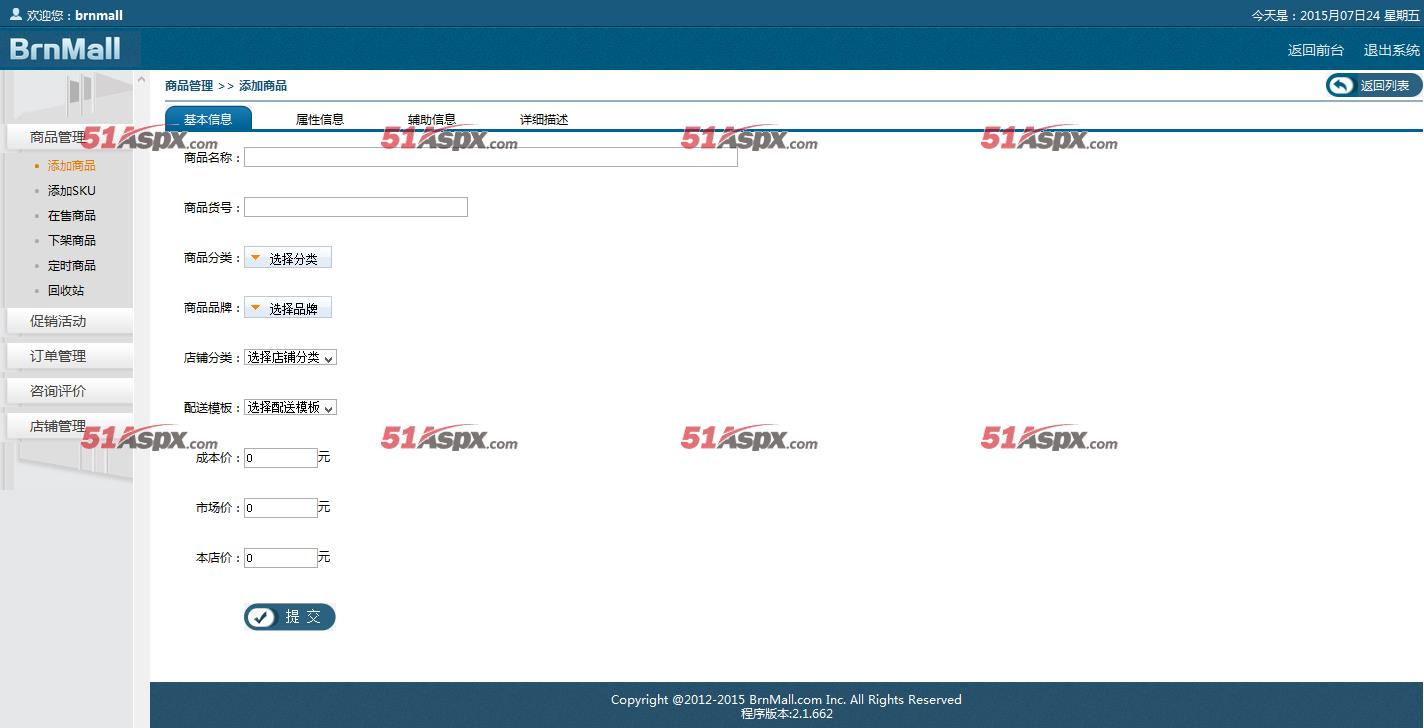Select 添加SKU in the sidebar
This screenshot has width=1424, height=728.
[x=72, y=191]
